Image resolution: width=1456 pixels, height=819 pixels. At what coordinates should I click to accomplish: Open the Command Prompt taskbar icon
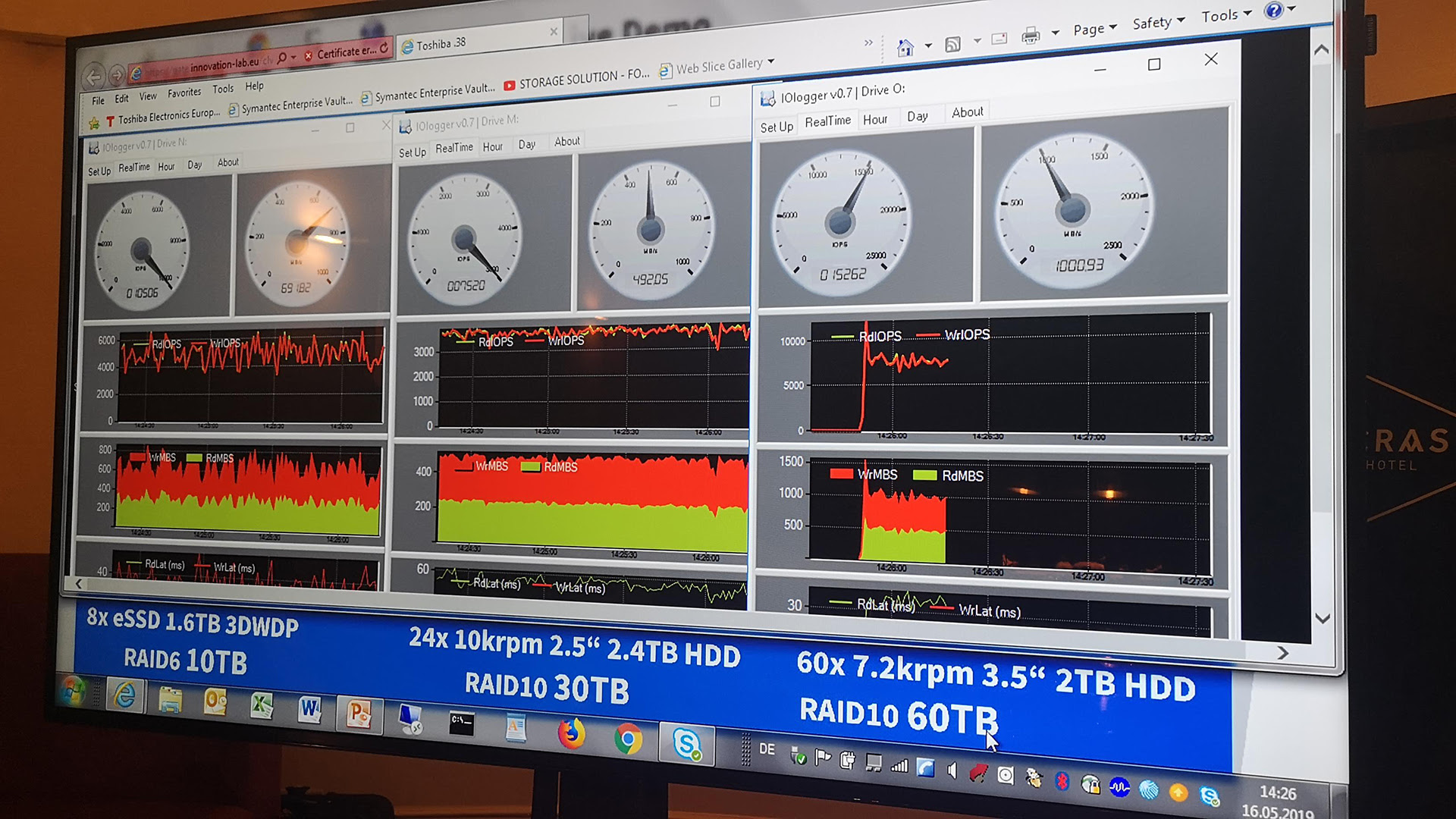point(461,723)
